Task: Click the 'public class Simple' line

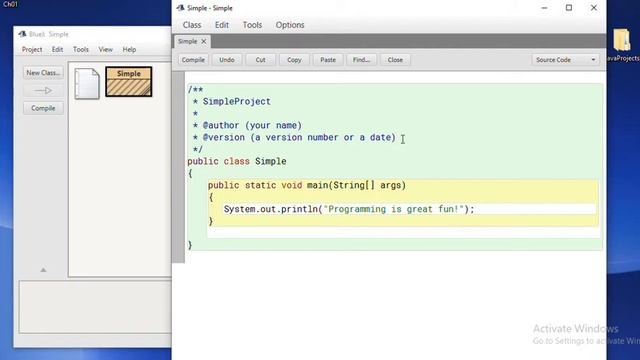Action: point(237,161)
